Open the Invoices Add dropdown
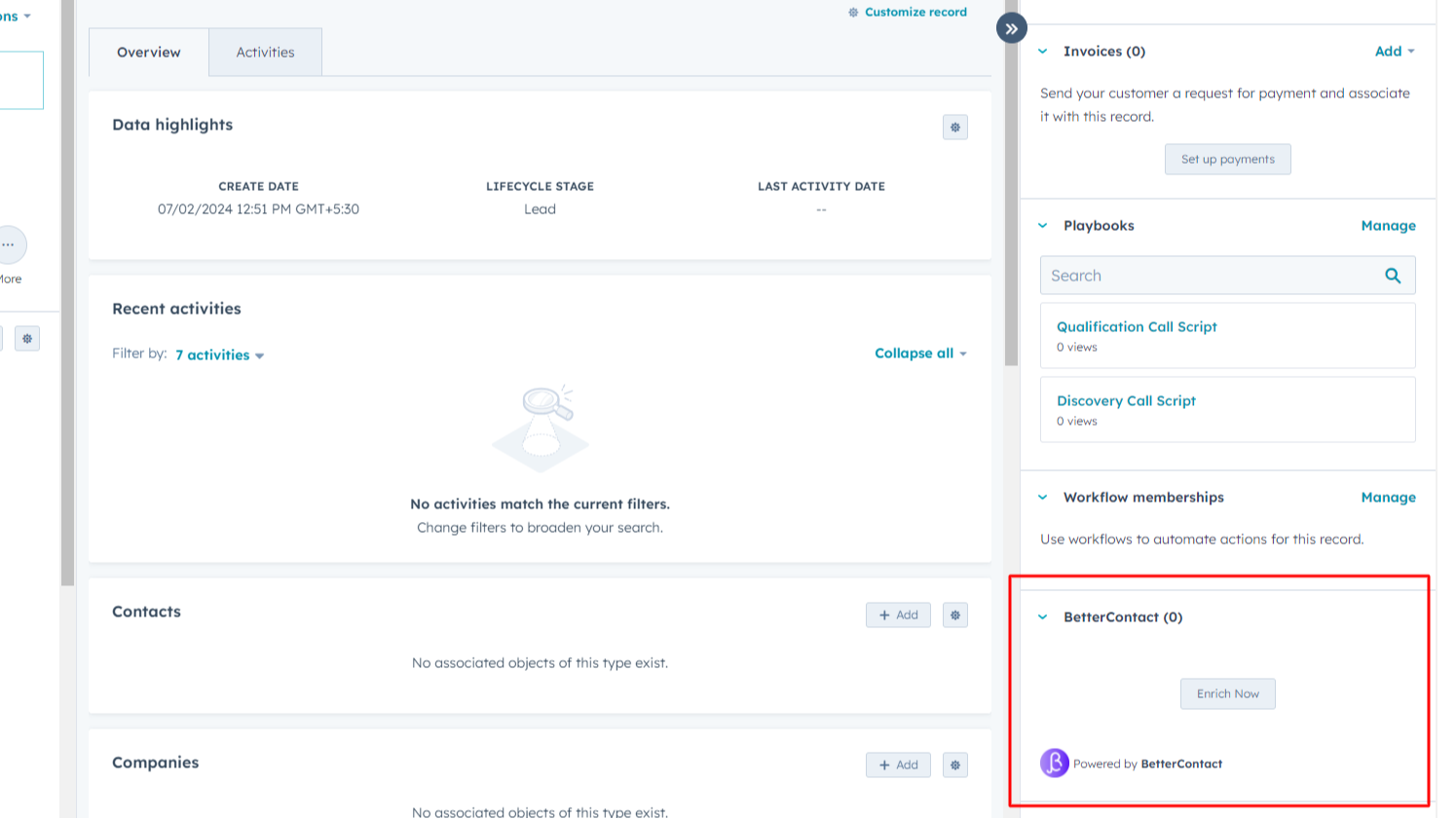Viewport: 1456px width, 819px height. pyautogui.click(x=1395, y=52)
